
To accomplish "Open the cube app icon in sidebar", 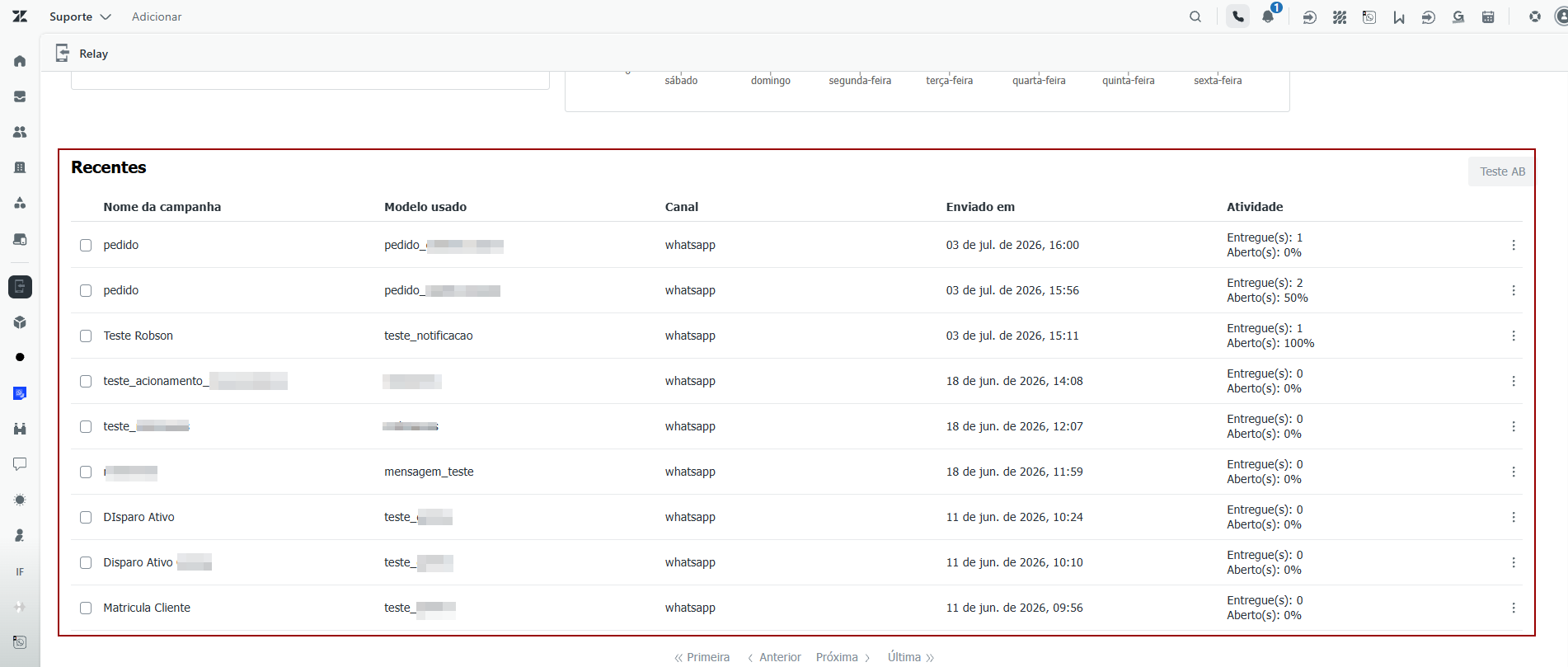I will coord(20,322).
